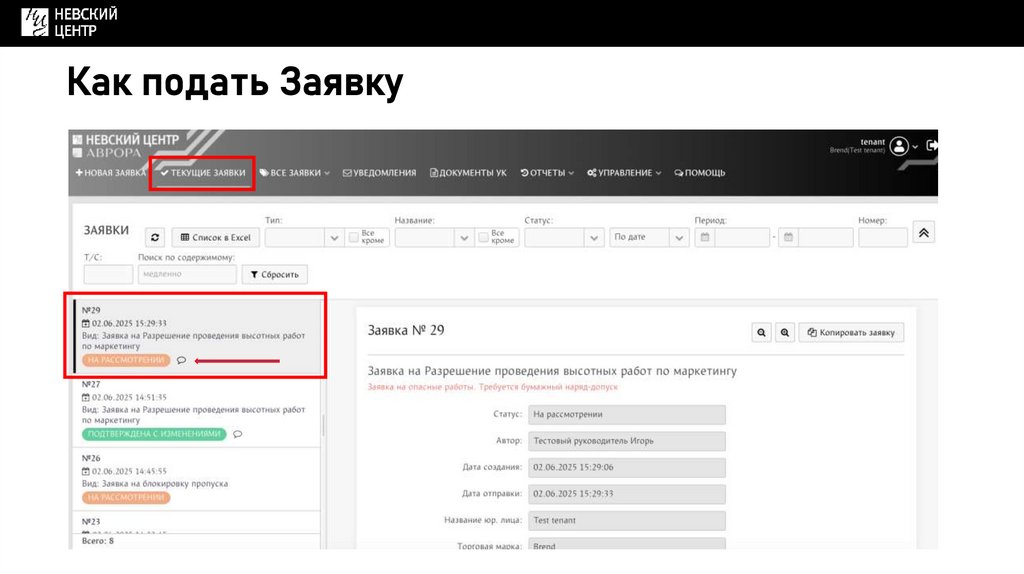The height and width of the screenshot is (574, 1024).
Task: Click calendar icon on request №26 date
Action: [x=86, y=471]
